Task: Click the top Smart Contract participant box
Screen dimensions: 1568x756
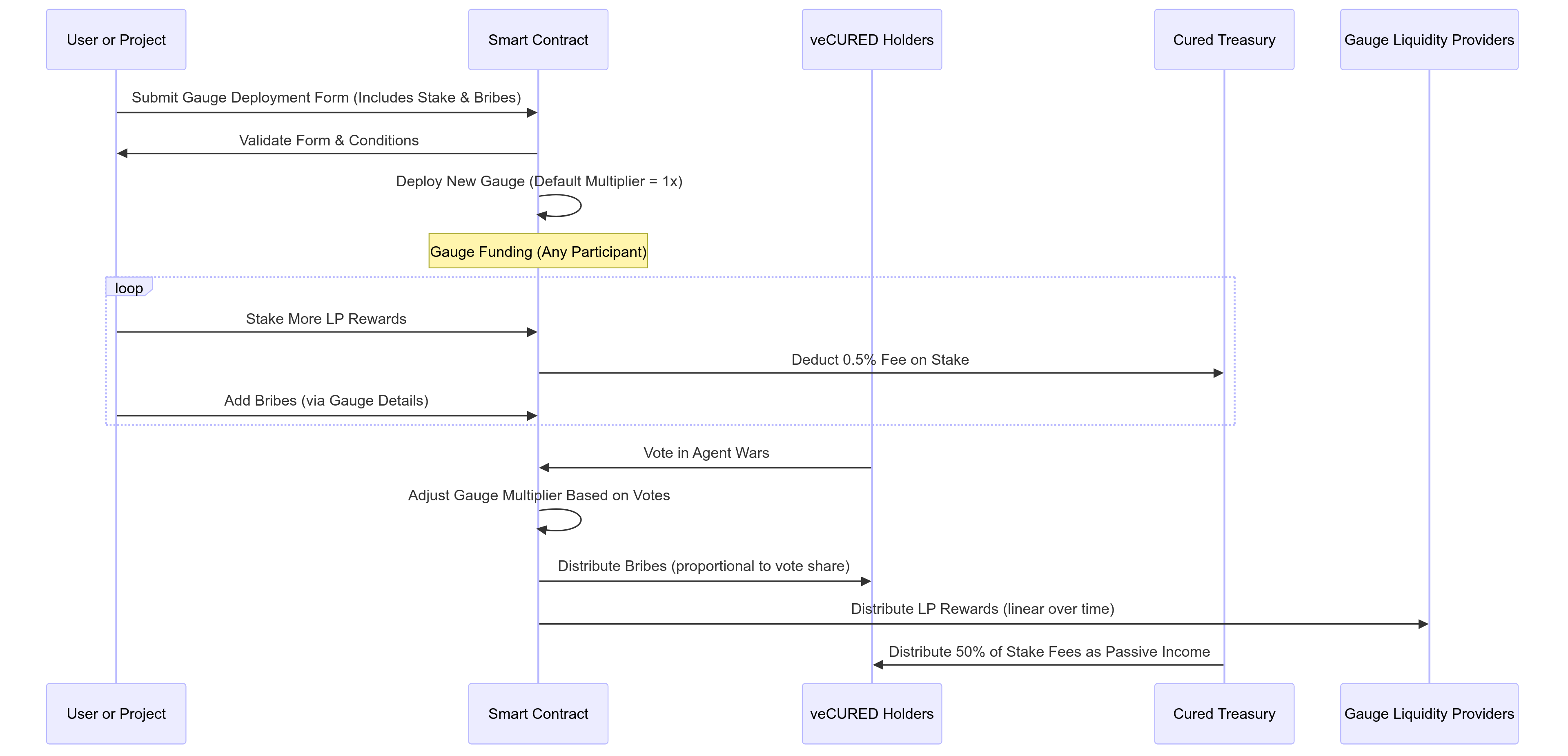Action: [x=537, y=40]
